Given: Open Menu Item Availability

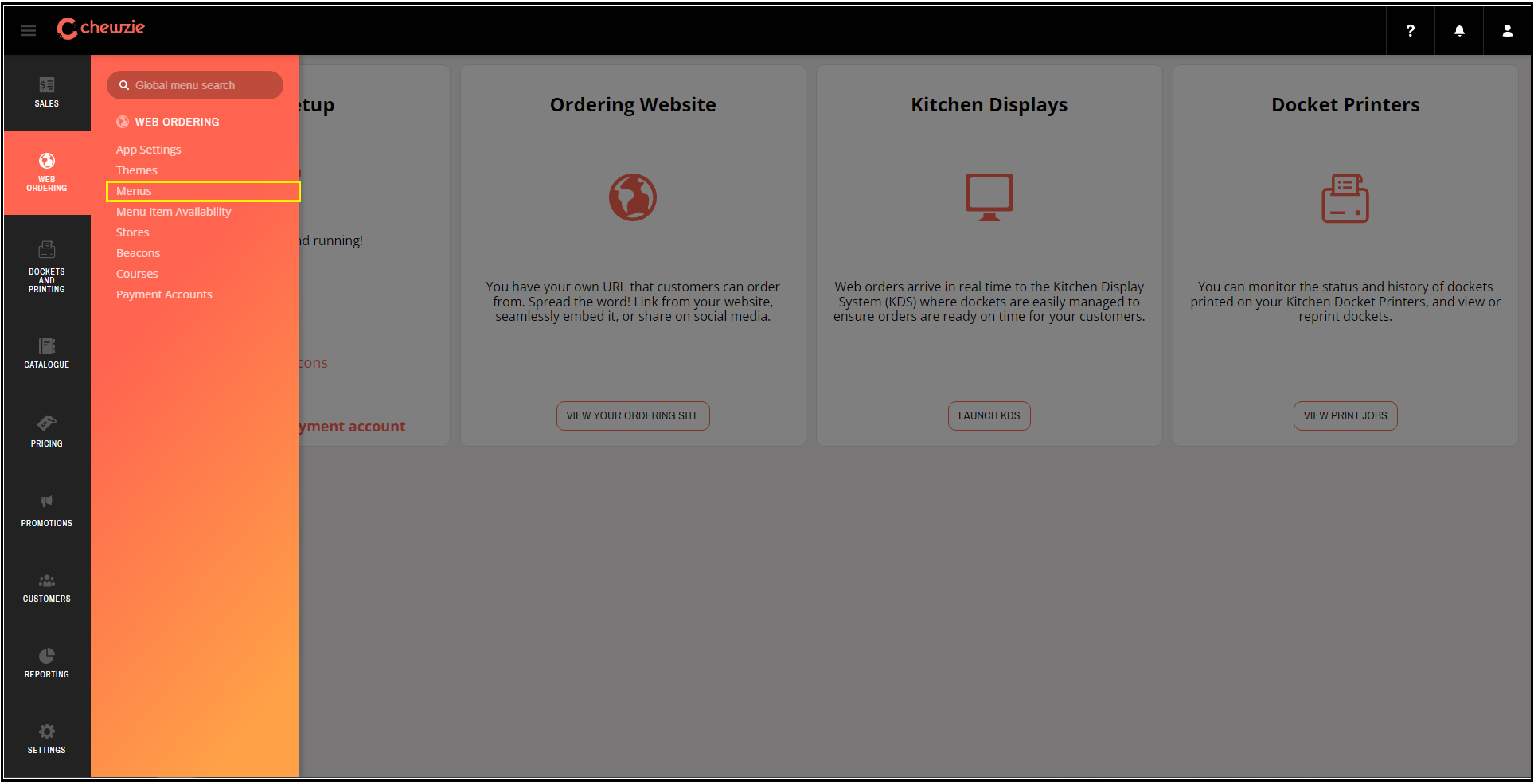Looking at the screenshot, I should click(x=174, y=212).
